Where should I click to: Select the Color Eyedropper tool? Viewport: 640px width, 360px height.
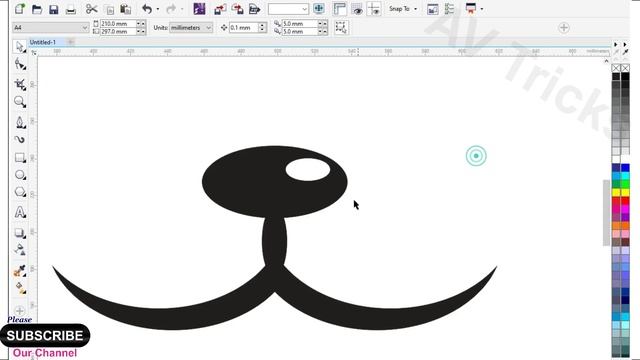(x=20, y=270)
